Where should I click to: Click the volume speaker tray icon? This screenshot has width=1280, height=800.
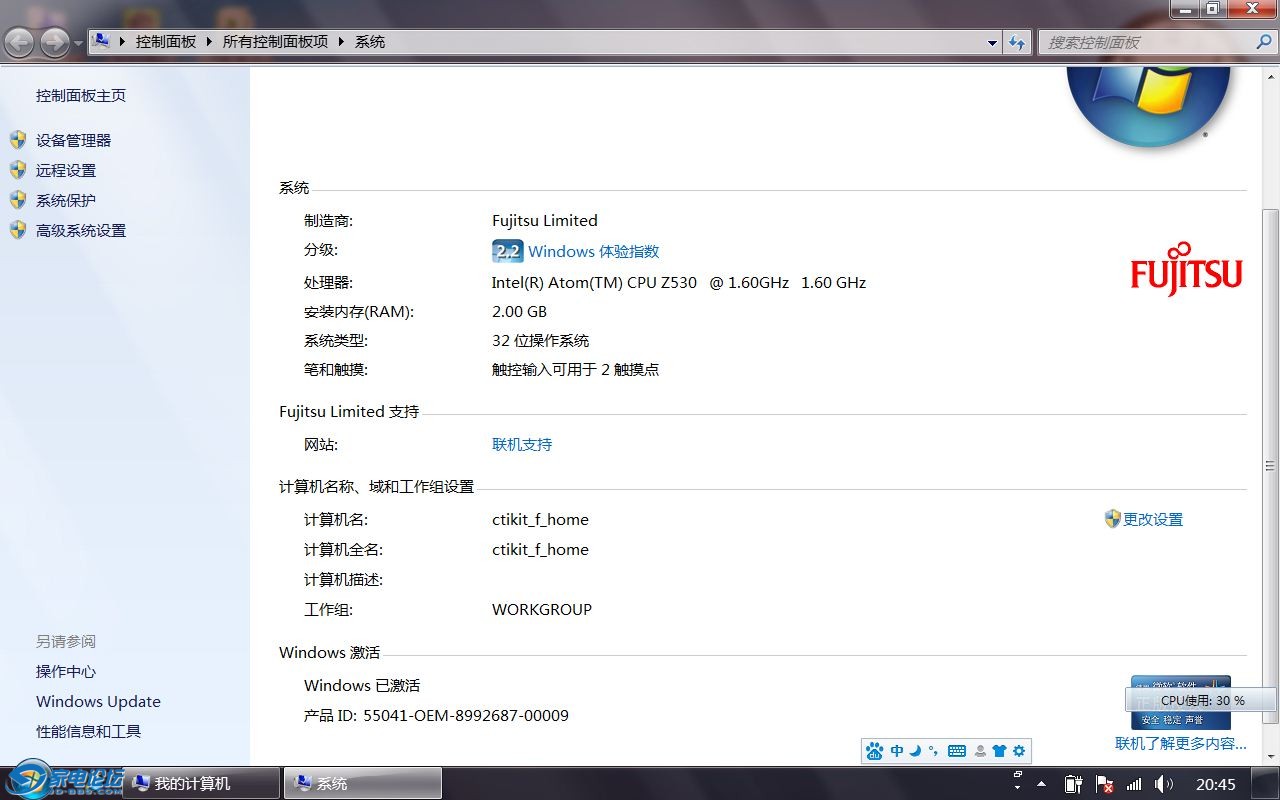(x=1164, y=784)
